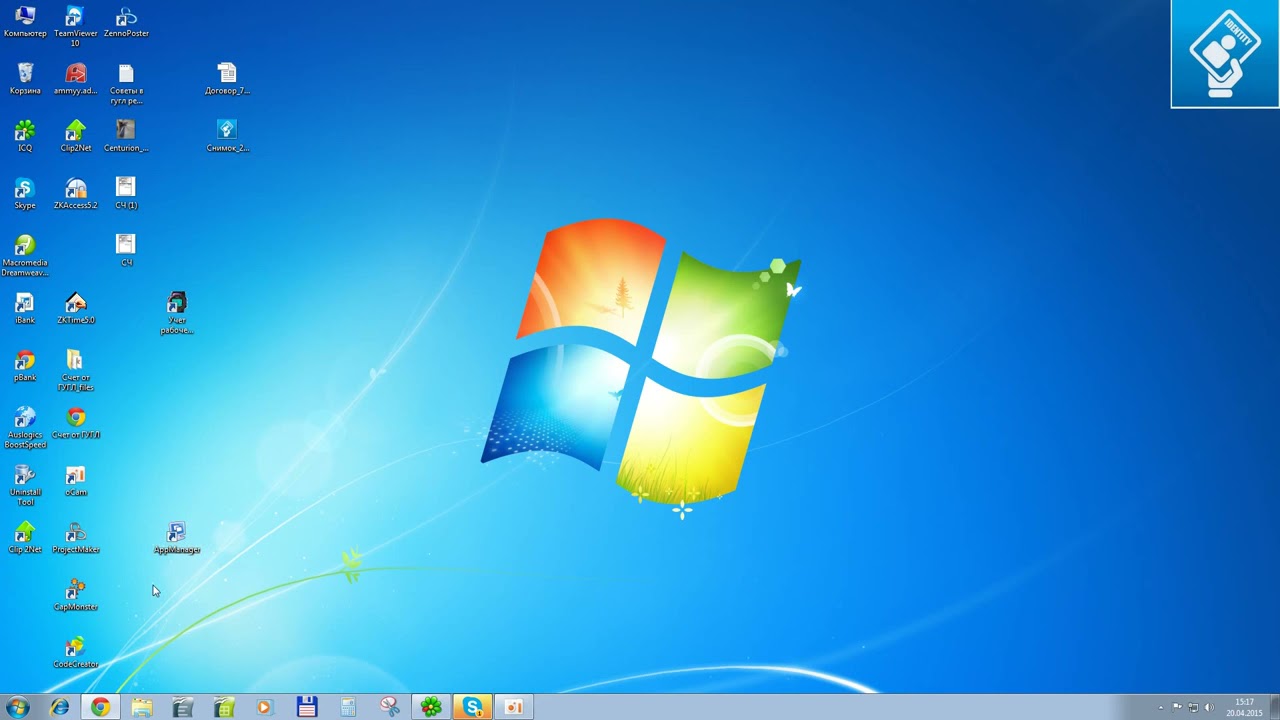Viewport: 1280px width, 720px height.
Task: Select the Учет рабочего shortcut icon
Action: pyautogui.click(x=177, y=314)
